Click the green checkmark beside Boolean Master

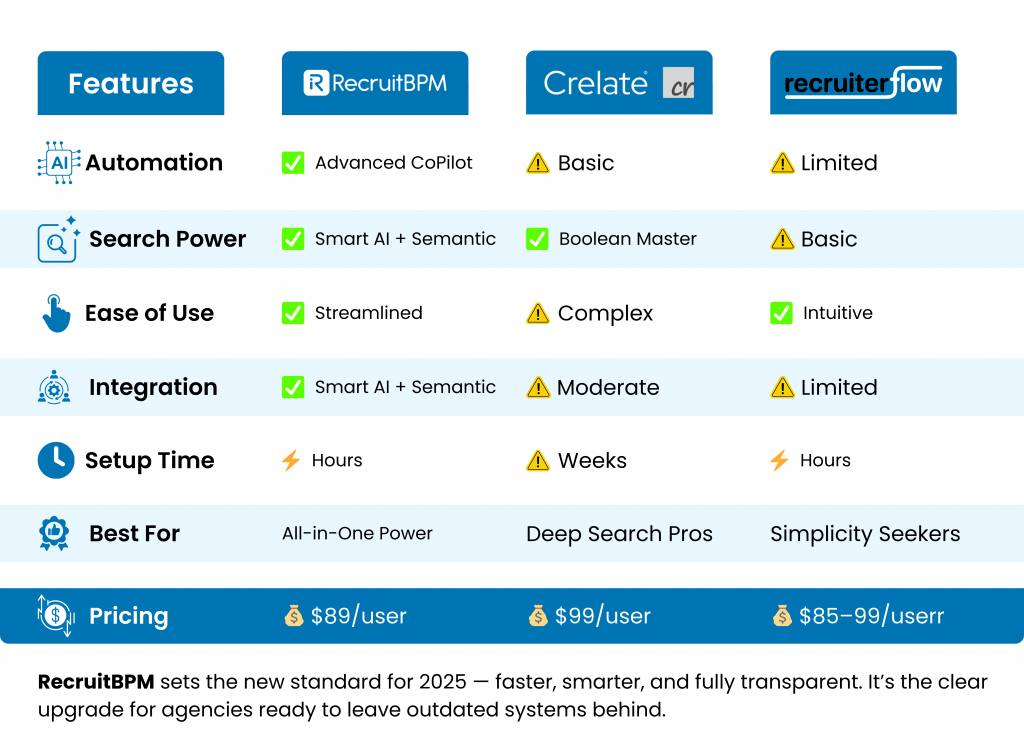537,239
